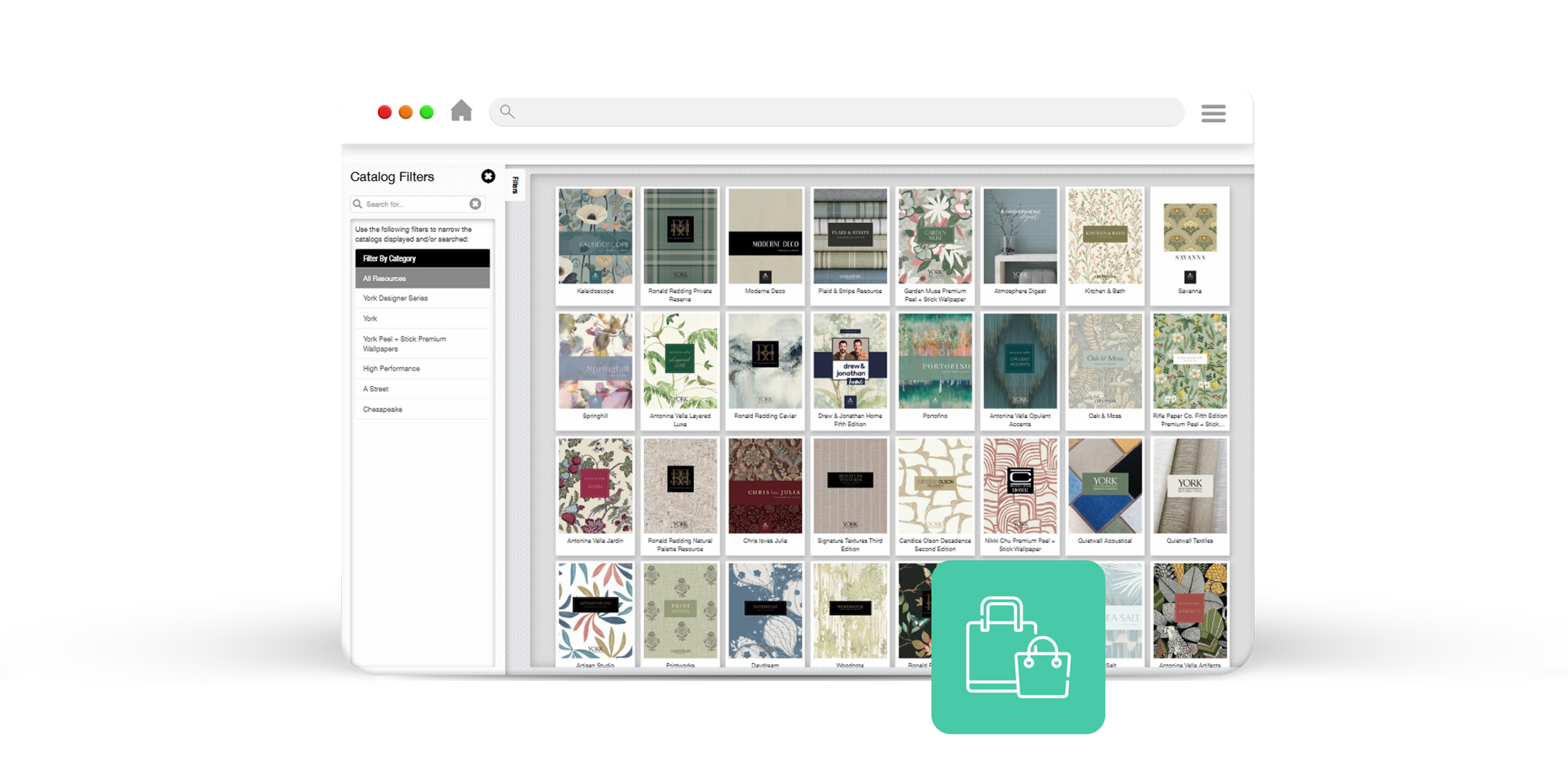Select York Peel + Stick Premium Wallpapers
The height and width of the screenshot is (764, 1568).
422,343
